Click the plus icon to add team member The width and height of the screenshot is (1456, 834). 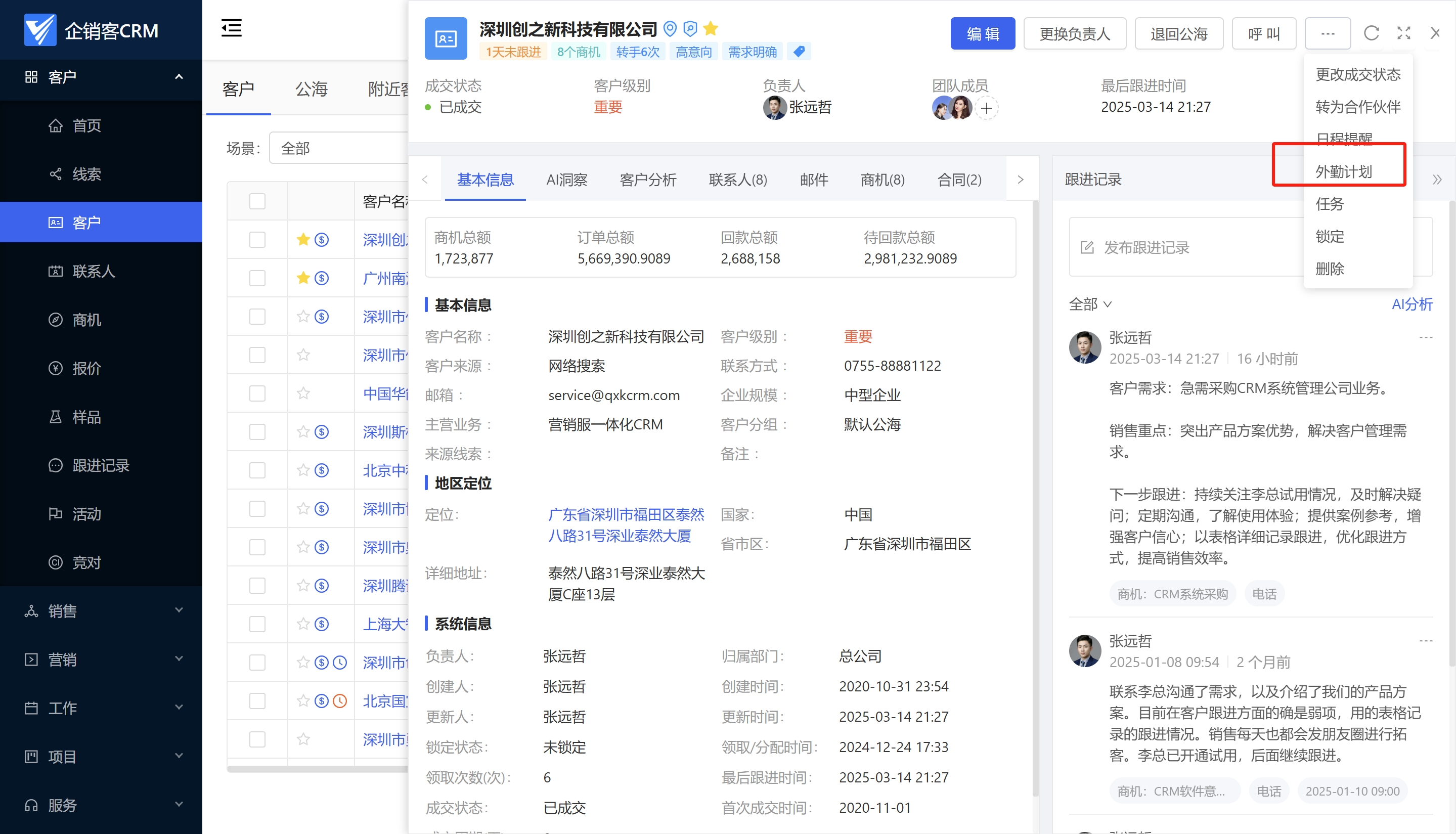tap(986, 108)
